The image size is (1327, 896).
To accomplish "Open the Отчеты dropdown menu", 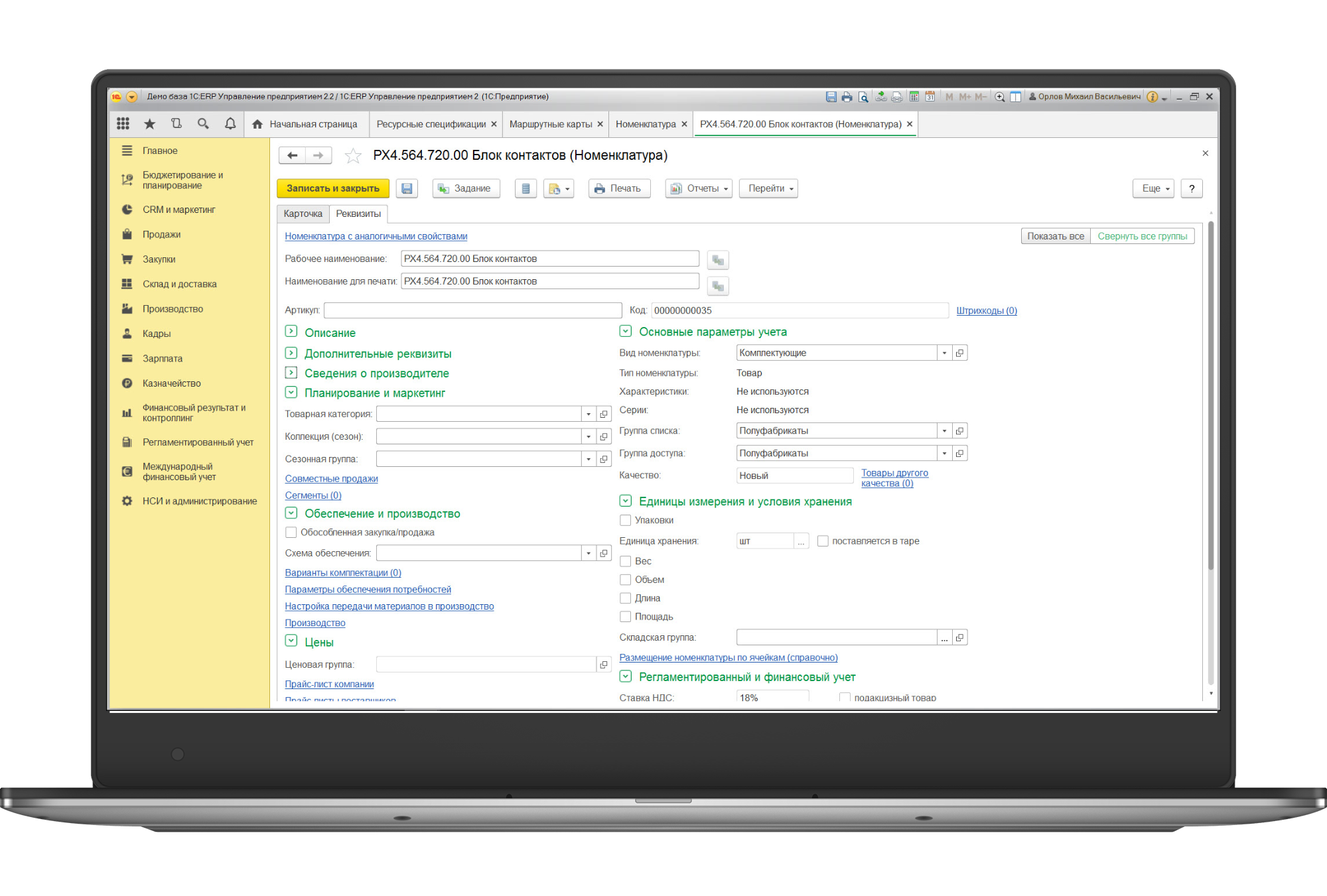I will click(699, 188).
